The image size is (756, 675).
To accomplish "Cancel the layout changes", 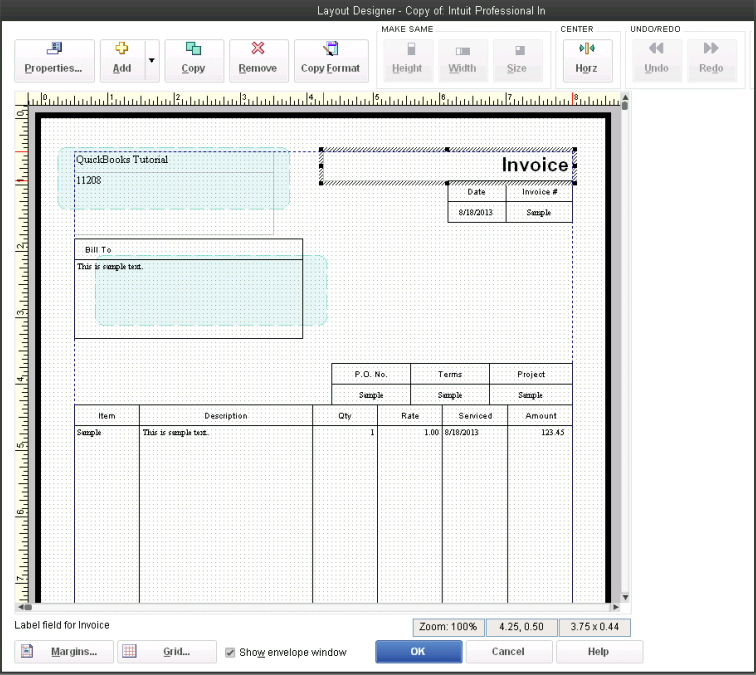I will click(x=509, y=652).
